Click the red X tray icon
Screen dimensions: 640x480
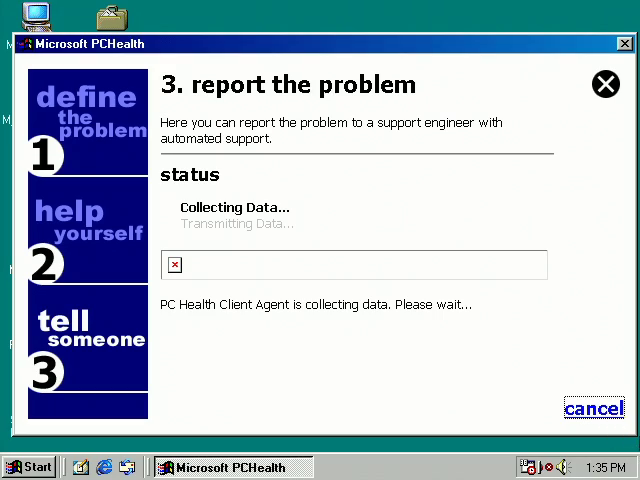[549, 467]
